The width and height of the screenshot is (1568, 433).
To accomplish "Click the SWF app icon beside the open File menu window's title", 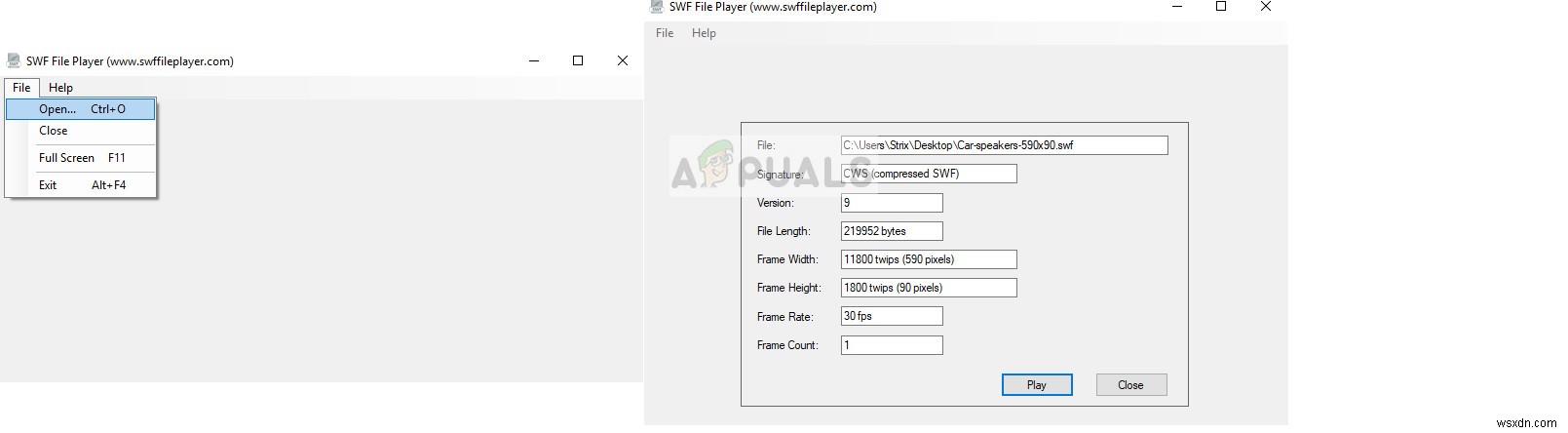I will coord(14,60).
